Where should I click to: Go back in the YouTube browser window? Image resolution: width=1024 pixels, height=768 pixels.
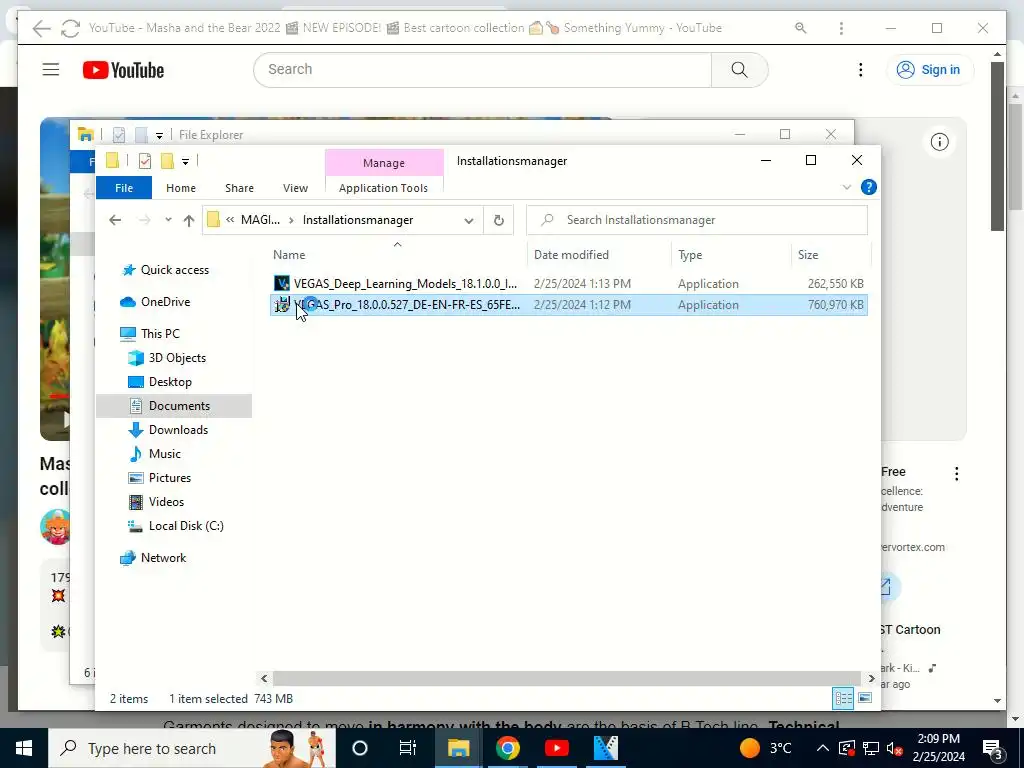pyautogui.click(x=41, y=28)
